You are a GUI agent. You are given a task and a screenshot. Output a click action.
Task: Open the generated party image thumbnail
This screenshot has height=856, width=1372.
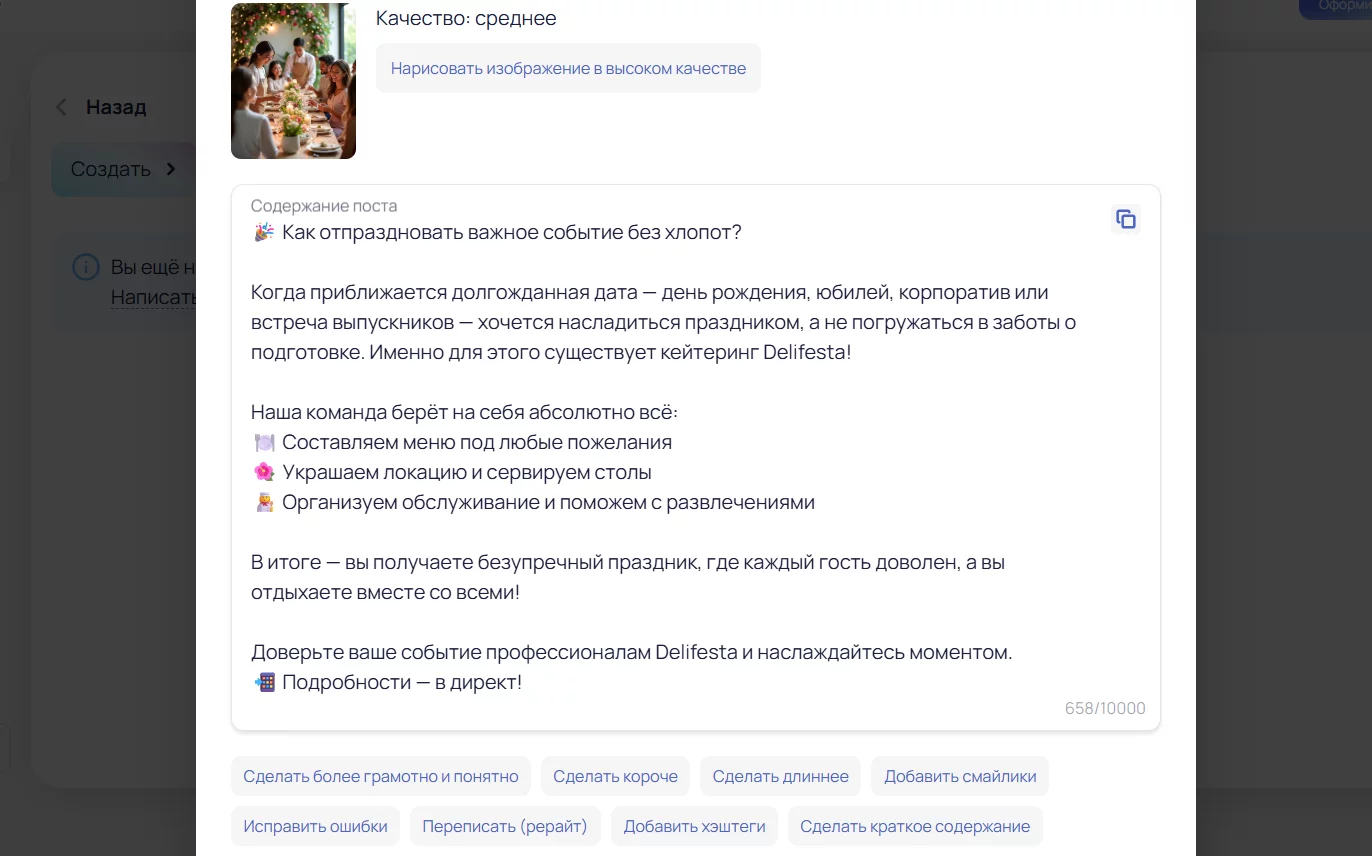pyautogui.click(x=293, y=81)
